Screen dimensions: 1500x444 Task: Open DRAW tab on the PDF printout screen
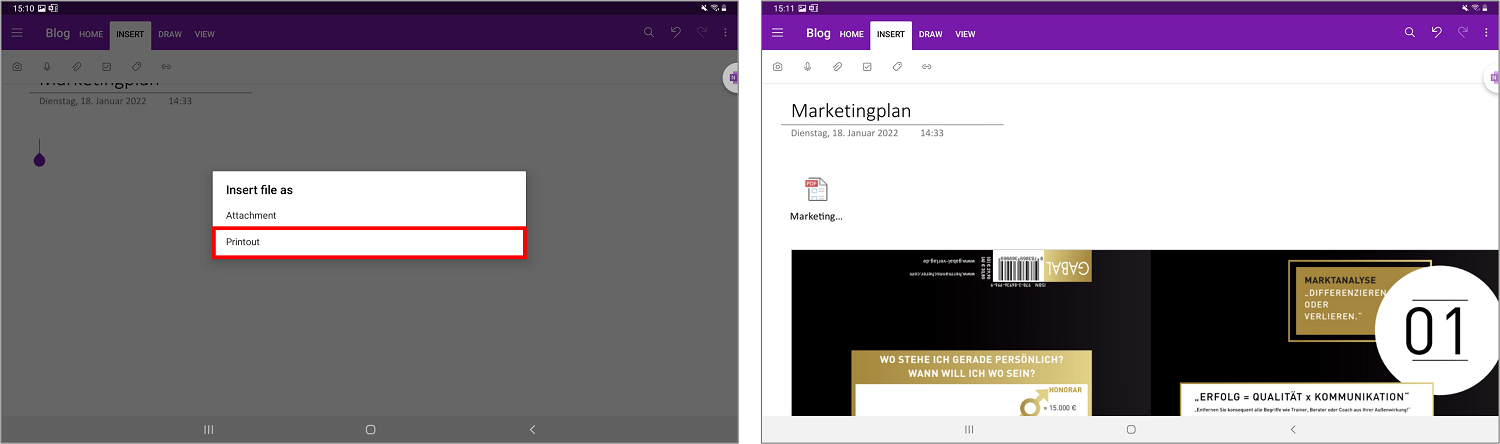point(931,34)
